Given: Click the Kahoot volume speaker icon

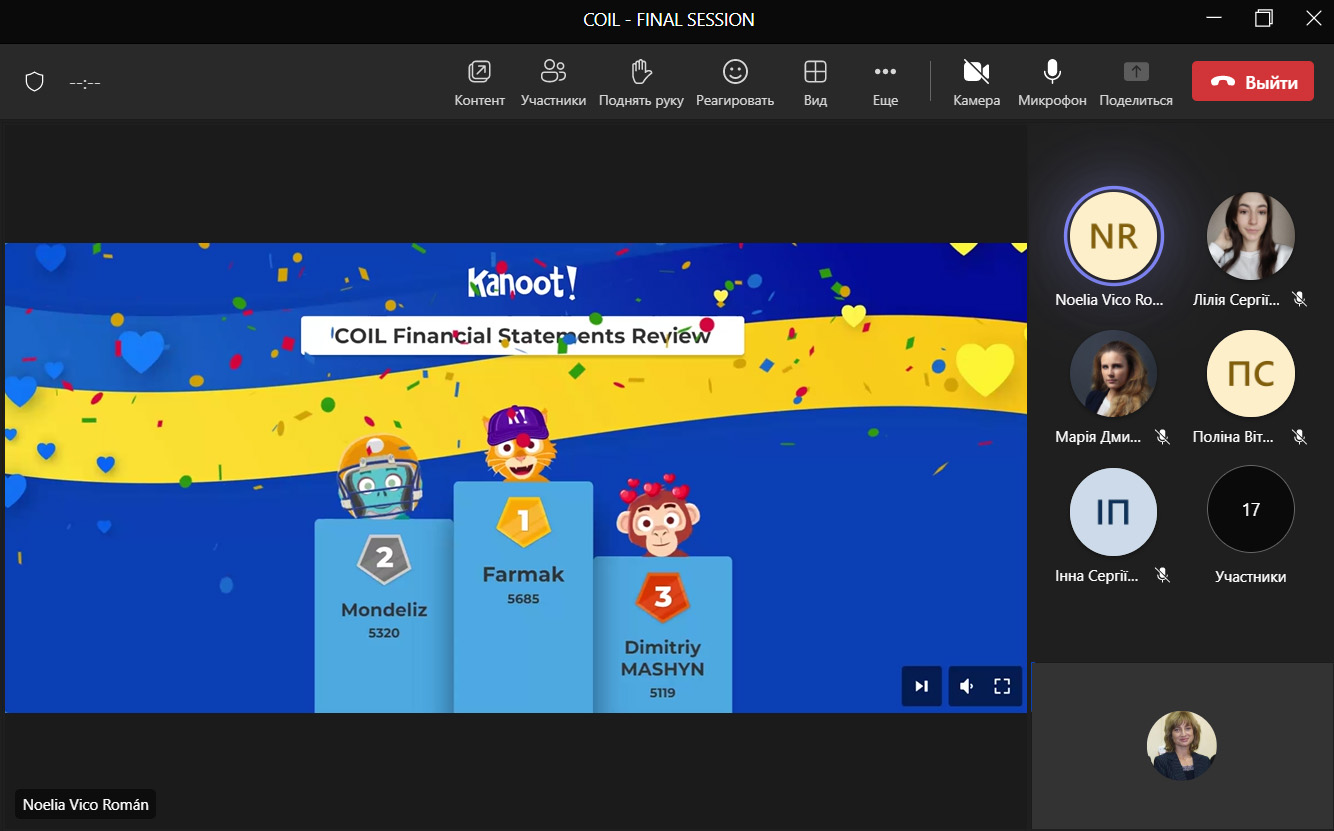Looking at the screenshot, I should (966, 686).
